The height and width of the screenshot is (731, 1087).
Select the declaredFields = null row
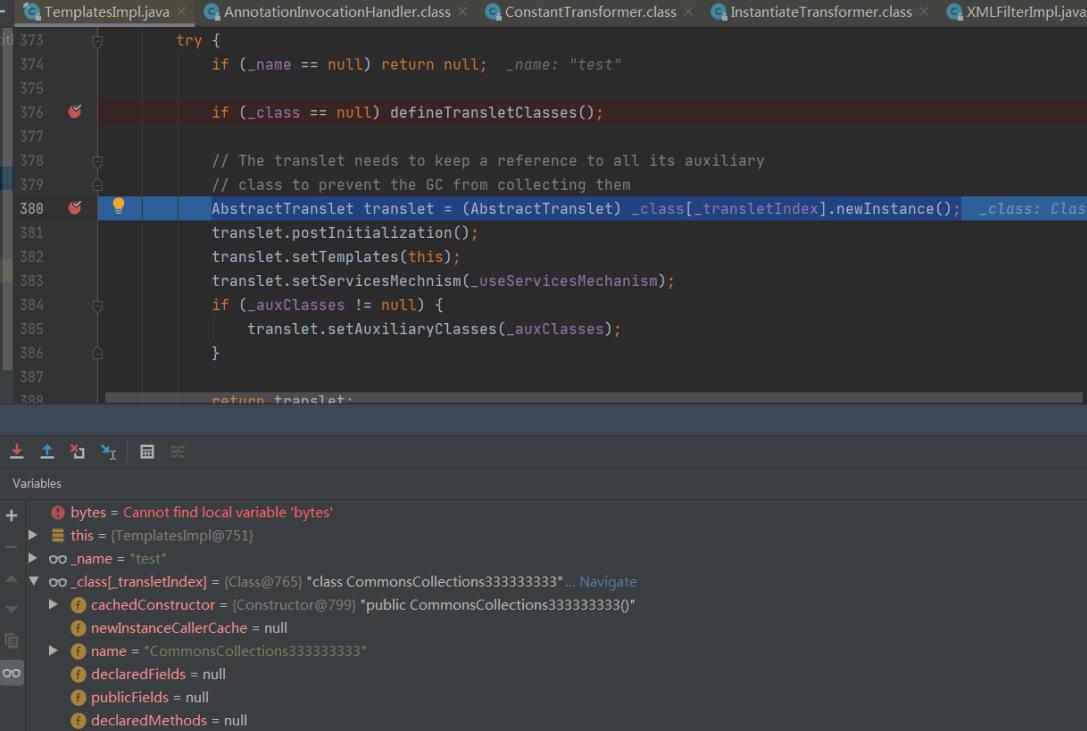tap(556, 674)
